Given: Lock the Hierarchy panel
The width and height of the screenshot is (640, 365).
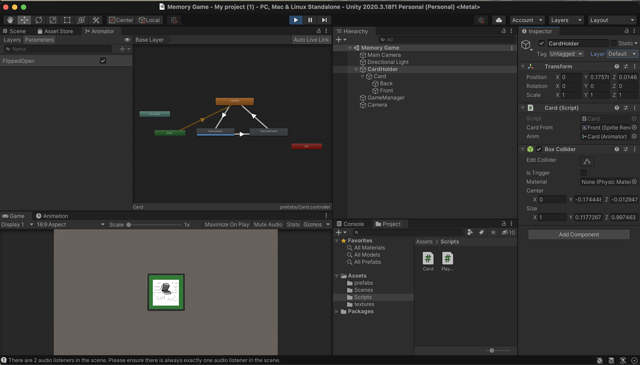Looking at the screenshot, I should [x=504, y=31].
